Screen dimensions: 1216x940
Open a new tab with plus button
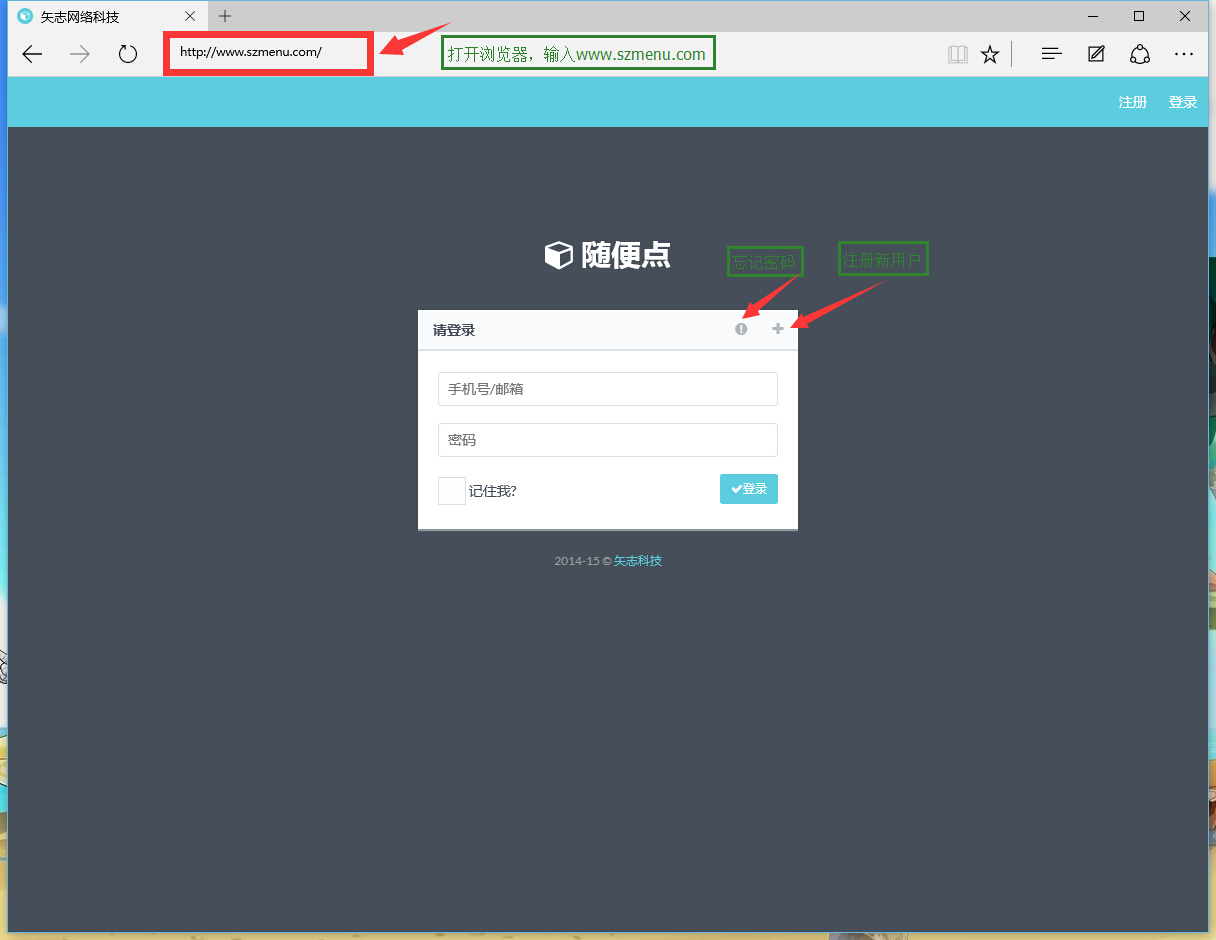click(225, 16)
